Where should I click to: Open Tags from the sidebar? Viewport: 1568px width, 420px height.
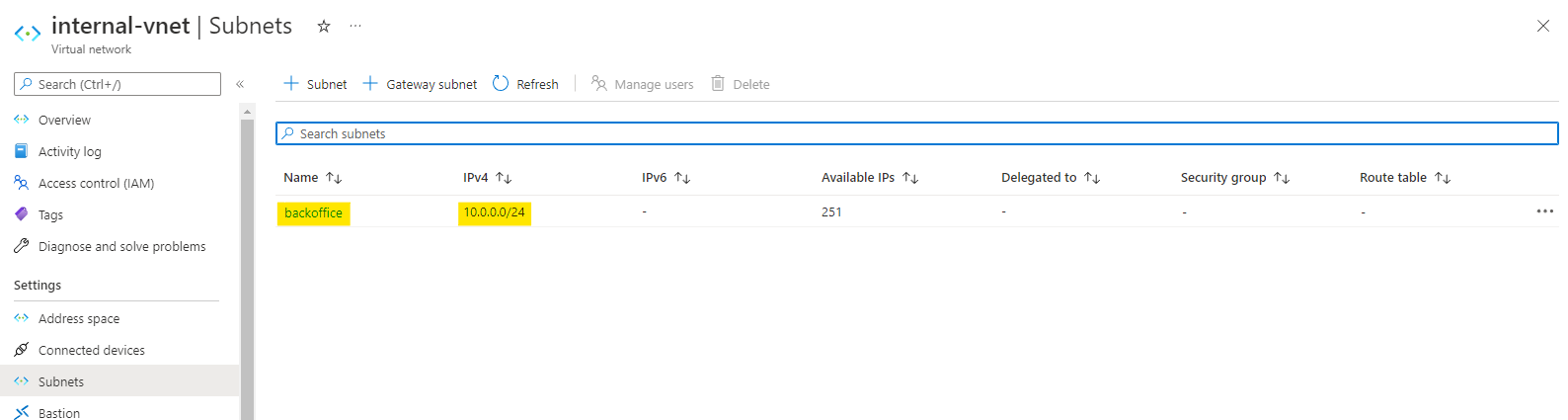tap(50, 215)
